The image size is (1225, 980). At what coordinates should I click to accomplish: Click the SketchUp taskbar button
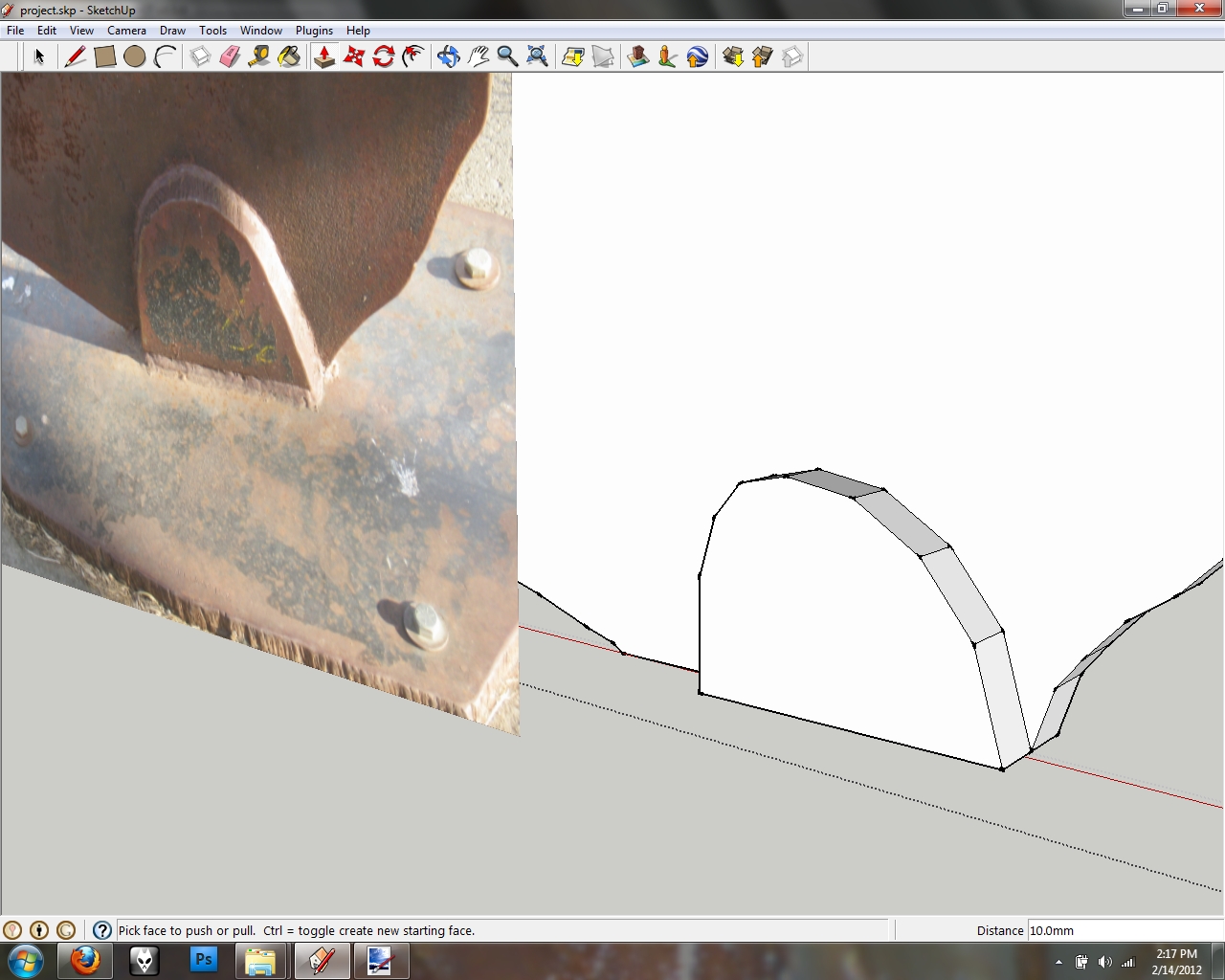click(x=322, y=961)
